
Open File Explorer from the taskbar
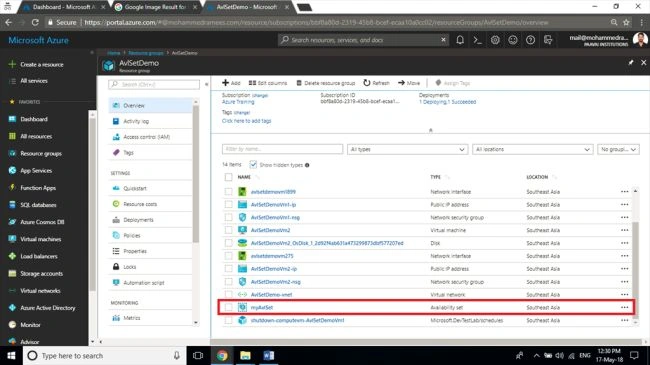(x=245, y=355)
